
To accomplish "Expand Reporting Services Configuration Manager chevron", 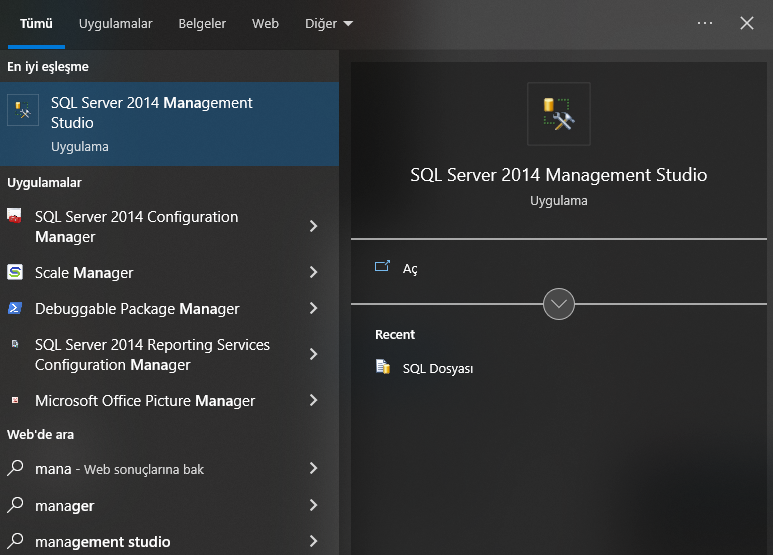I will pos(314,354).
